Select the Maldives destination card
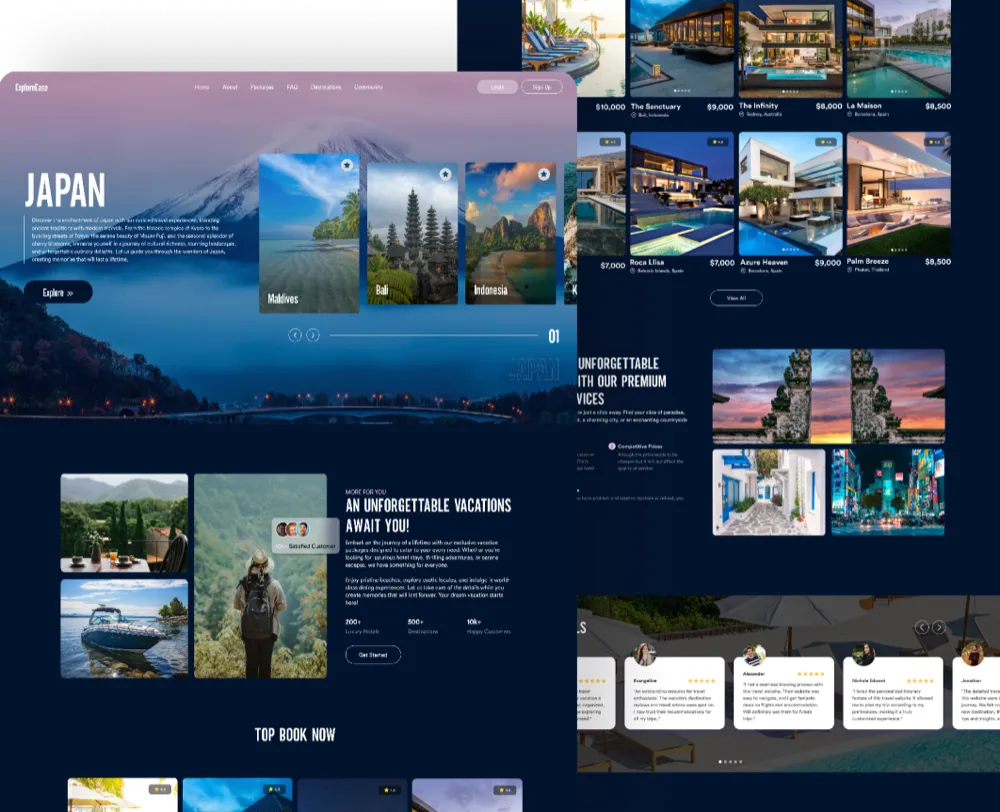 point(309,233)
